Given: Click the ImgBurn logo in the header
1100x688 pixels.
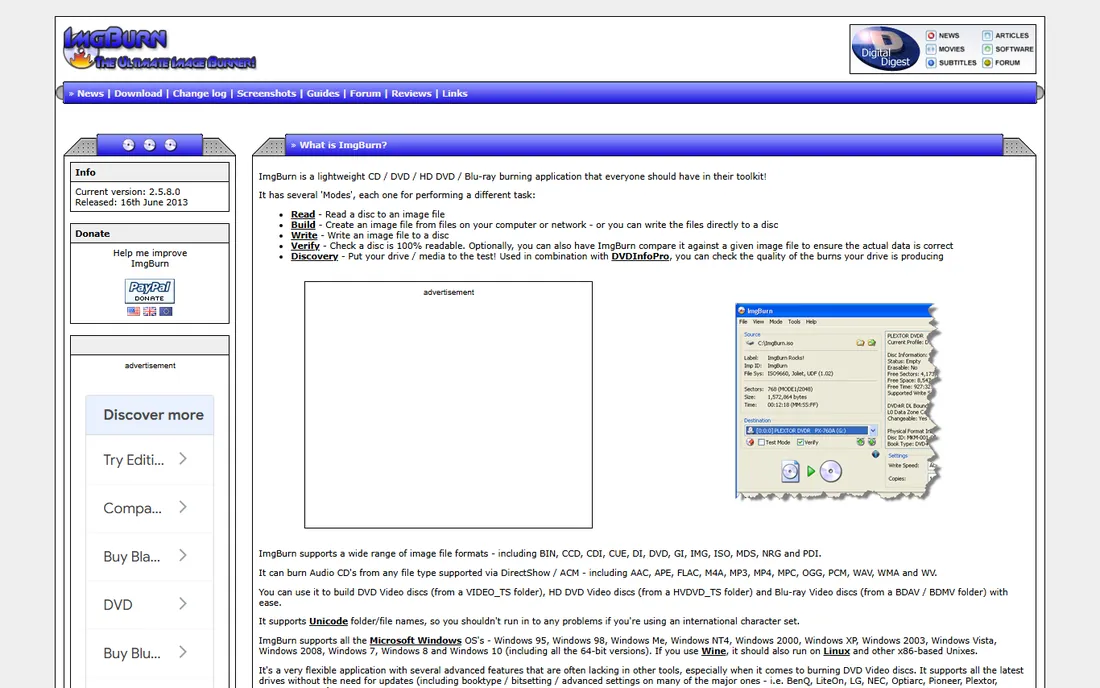Looking at the screenshot, I should point(159,48).
